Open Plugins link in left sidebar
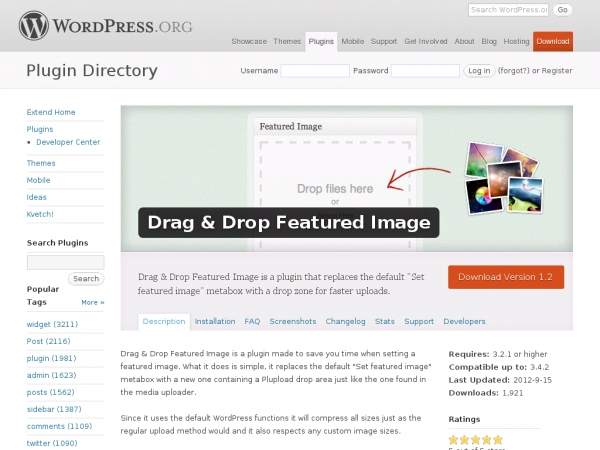600x450 pixels. pyautogui.click(x=40, y=129)
